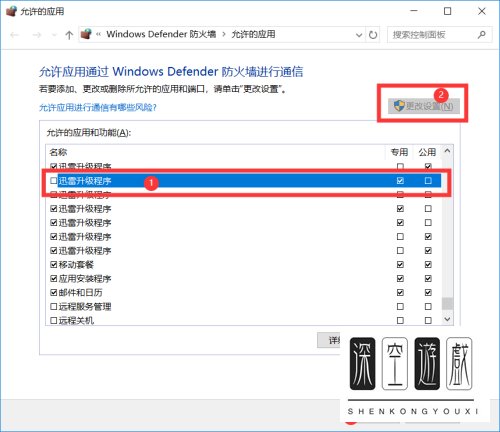Viewport: 500px width, 432px height.
Task: Click the list scrollbar thumb
Action: pyautogui.click(x=447, y=303)
